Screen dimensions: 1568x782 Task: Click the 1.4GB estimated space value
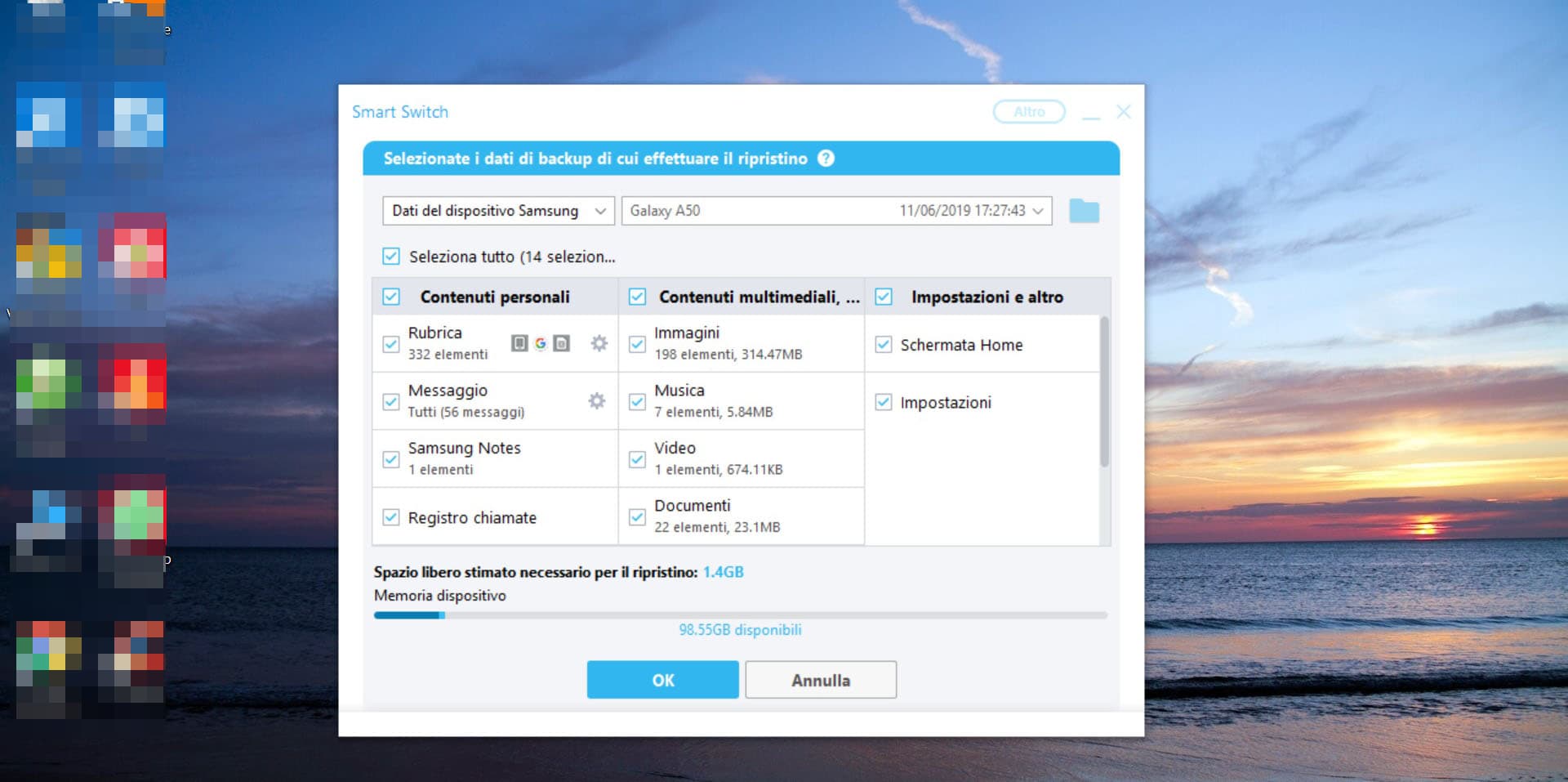(724, 571)
